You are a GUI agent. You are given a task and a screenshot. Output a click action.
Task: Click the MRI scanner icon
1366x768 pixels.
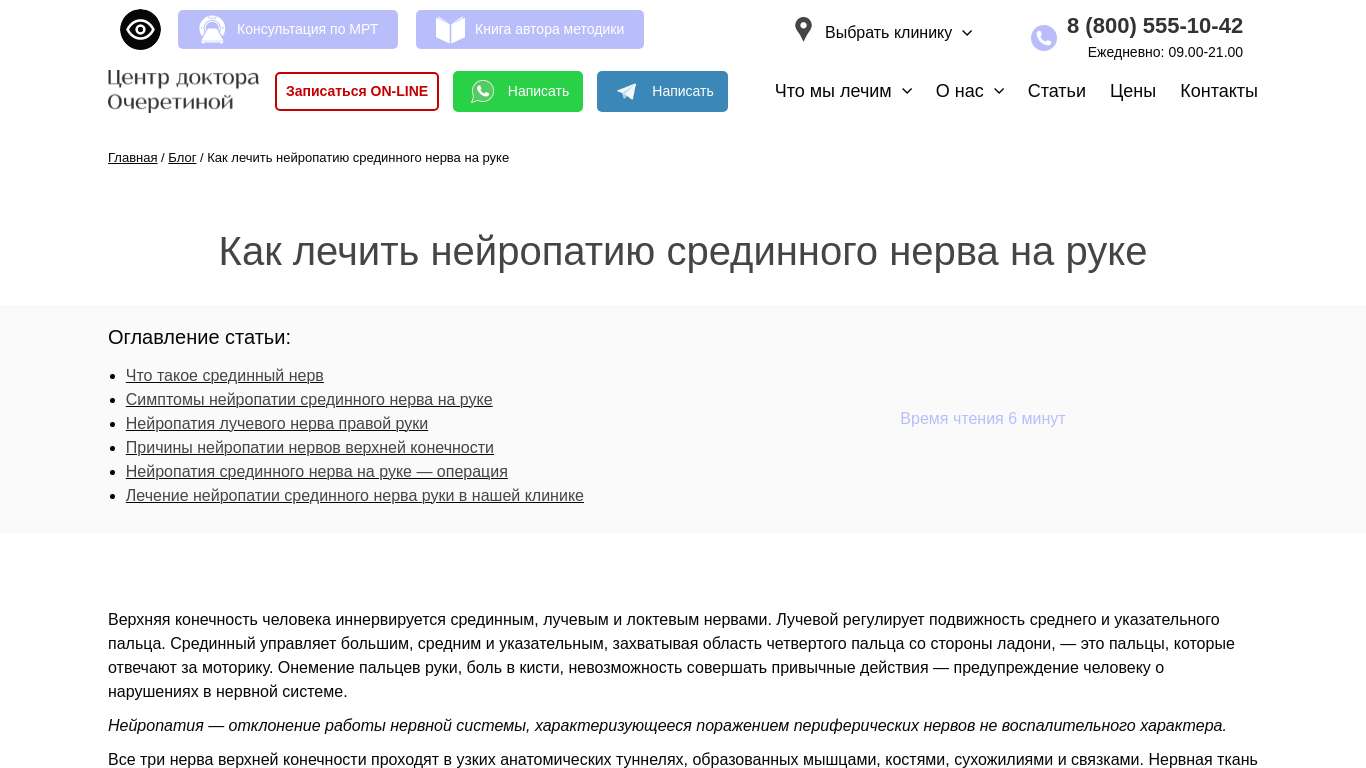point(212,30)
